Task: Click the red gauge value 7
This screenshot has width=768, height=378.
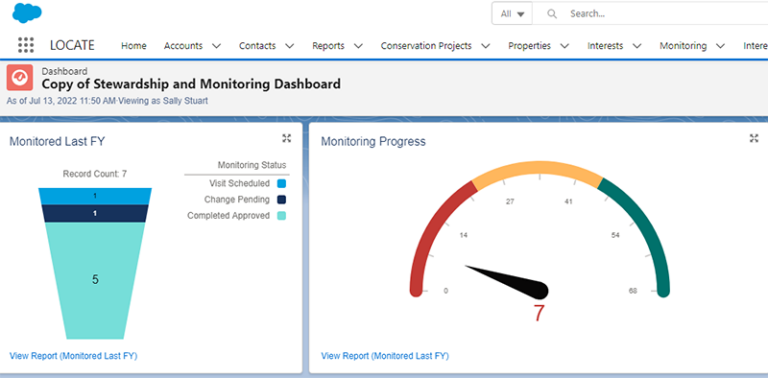Action: (x=539, y=313)
